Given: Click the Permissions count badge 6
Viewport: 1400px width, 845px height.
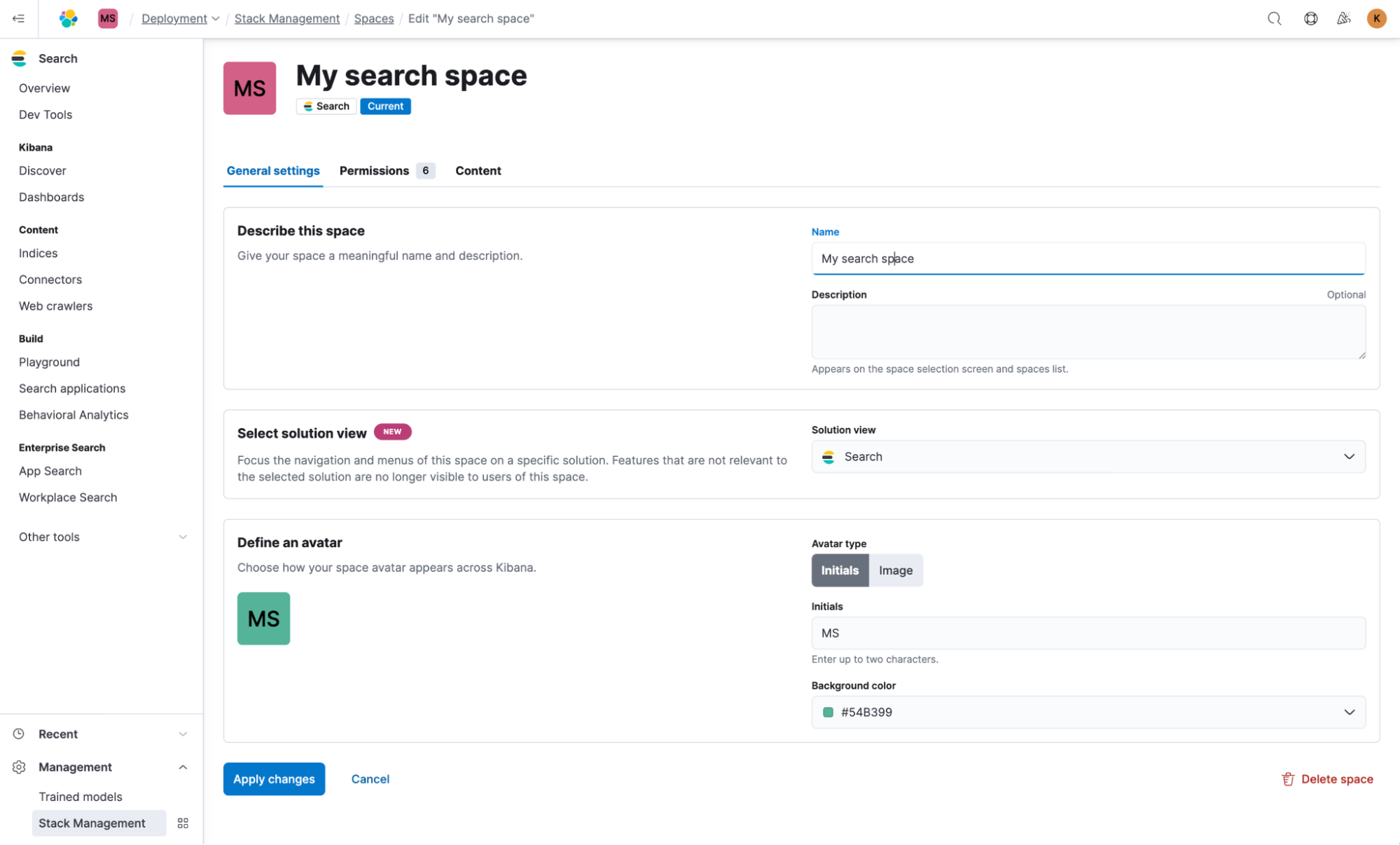Looking at the screenshot, I should (425, 171).
